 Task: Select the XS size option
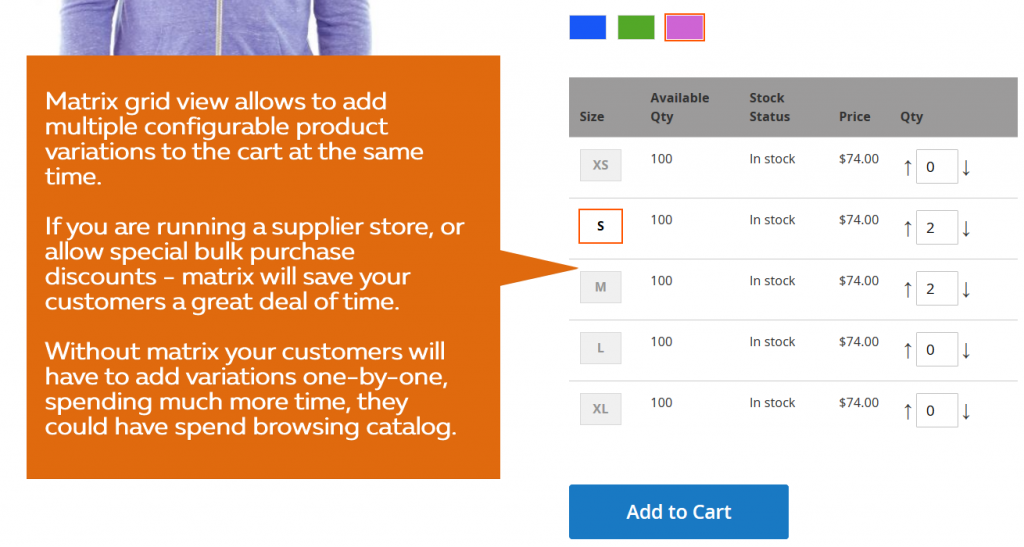point(600,165)
